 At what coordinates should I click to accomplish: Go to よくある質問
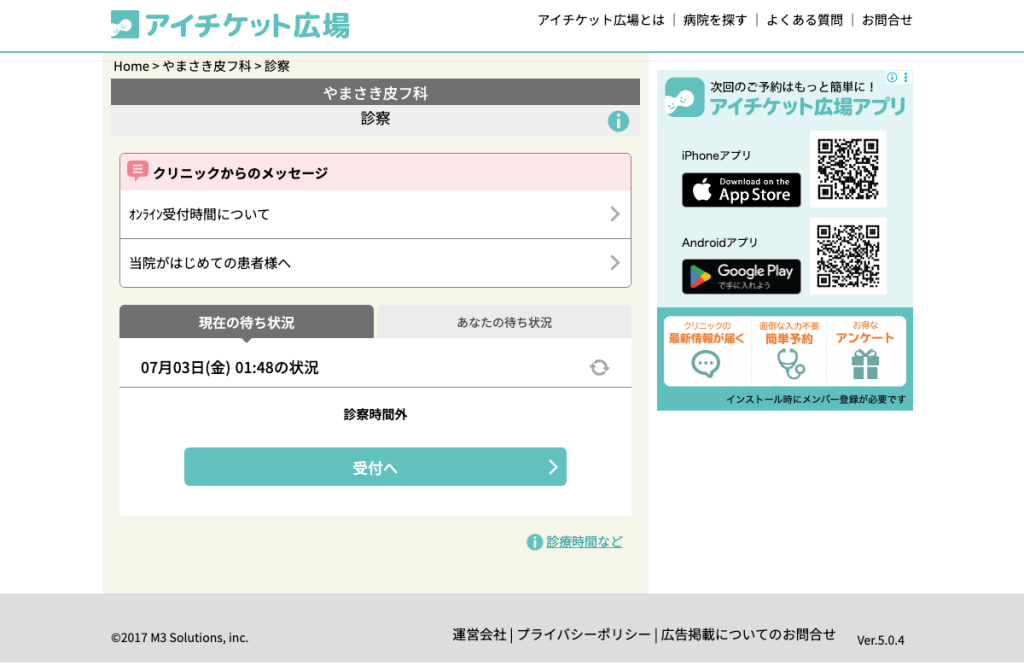tap(804, 20)
